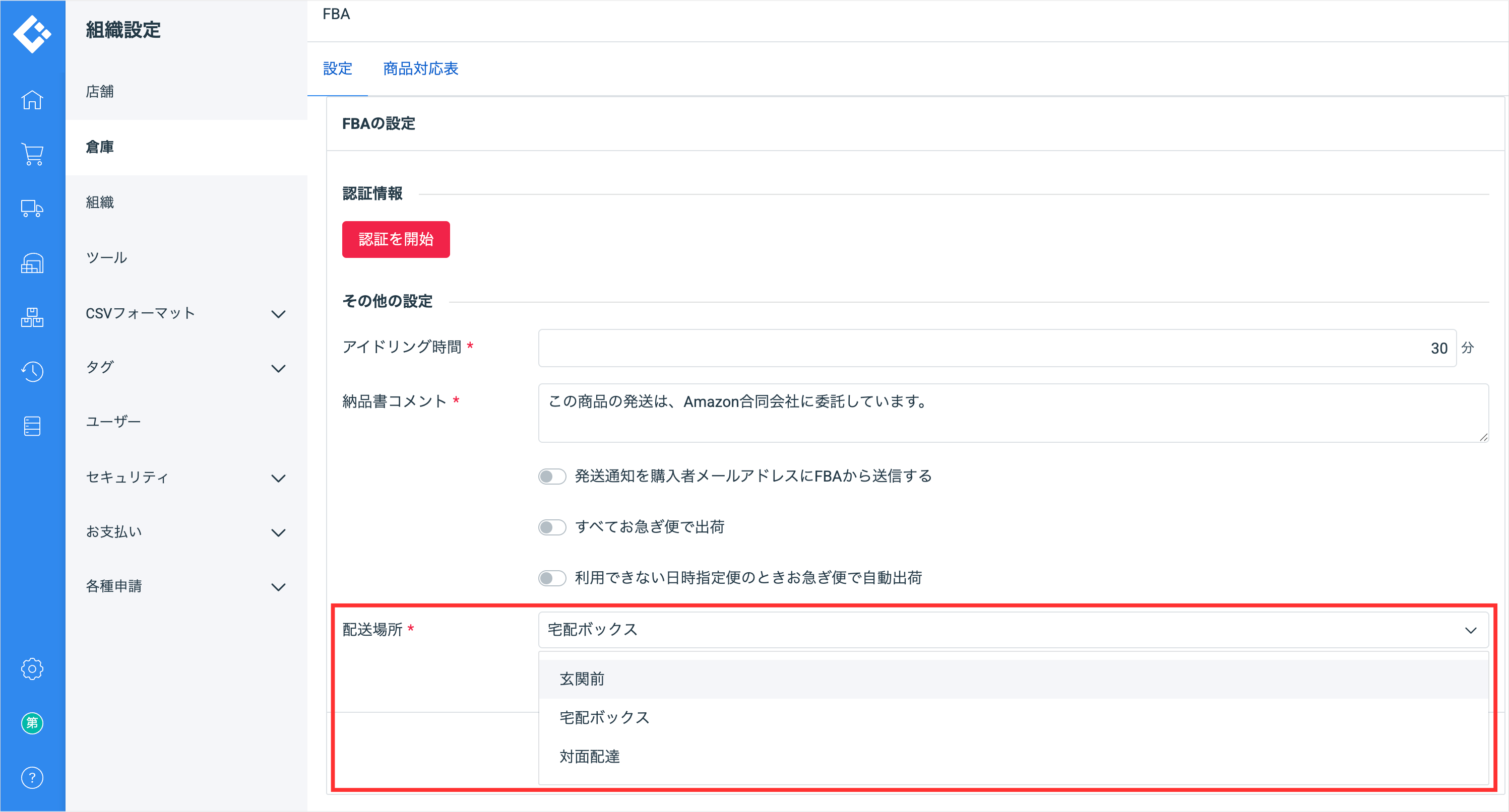Open the 配送場所 dropdown
This screenshot has width=1509, height=812.
click(x=1012, y=630)
